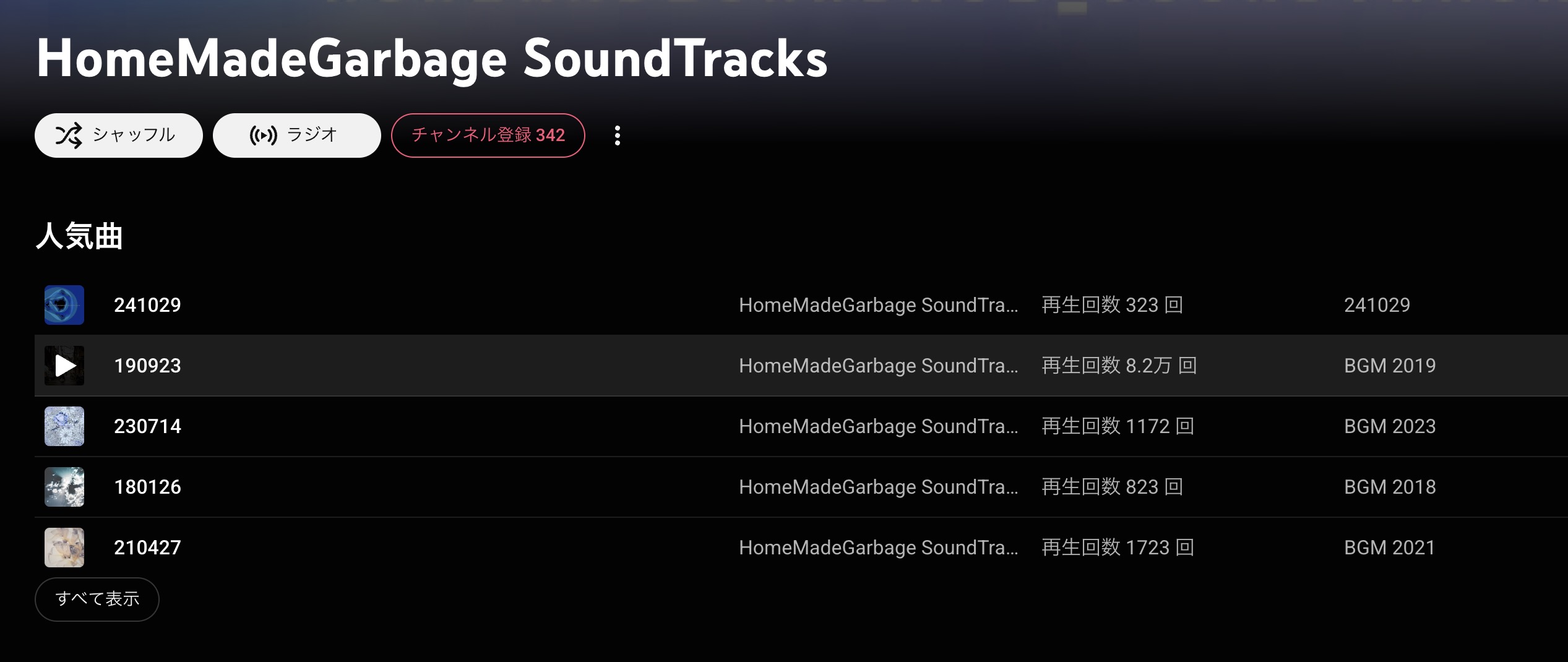Screen dimensions: 1568x662
Task: Click the 210427 track thumbnail
Action: coord(64,548)
